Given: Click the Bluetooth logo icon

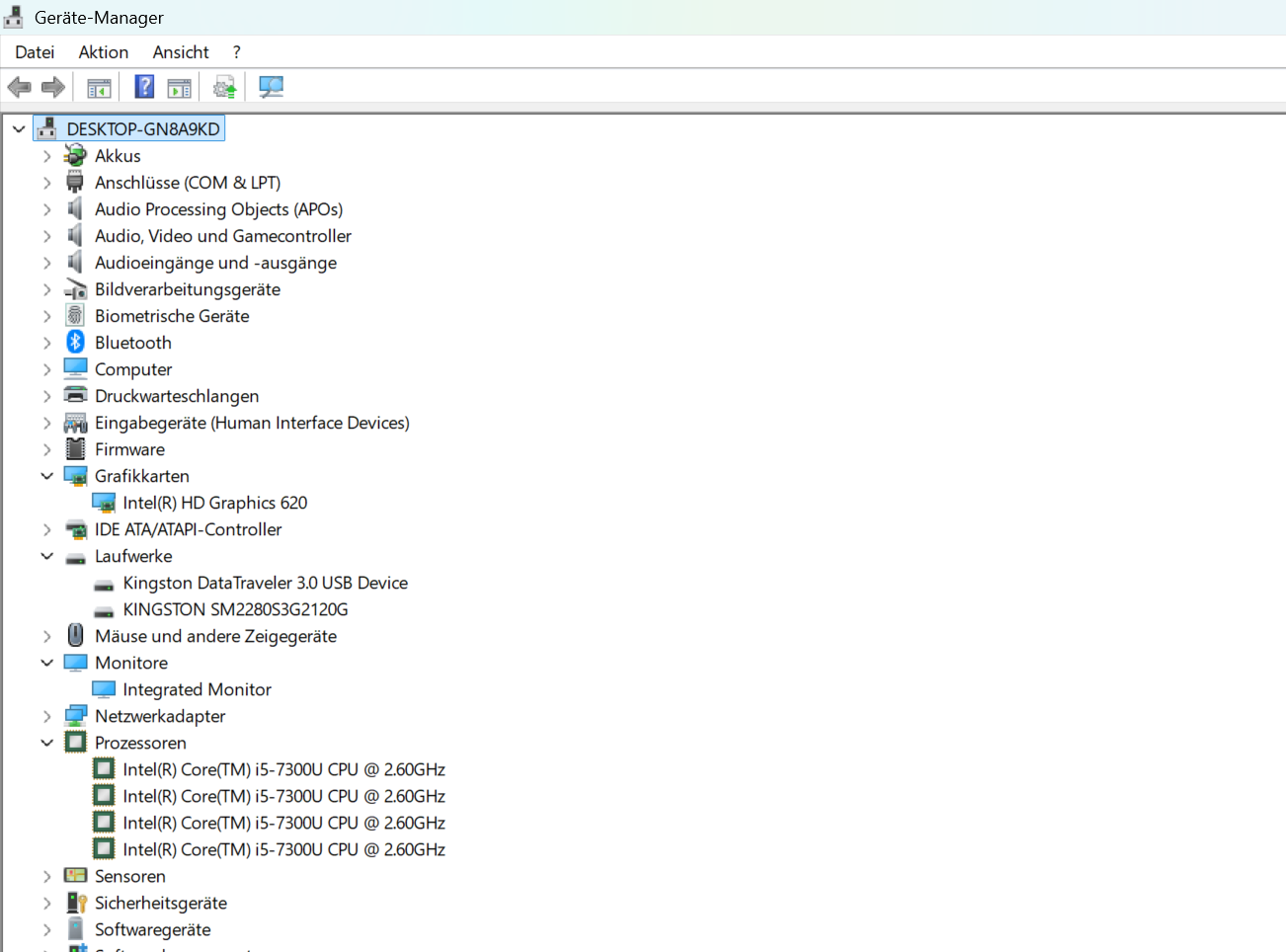Looking at the screenshot, I should pyautogui.click(x=75, y=342).
